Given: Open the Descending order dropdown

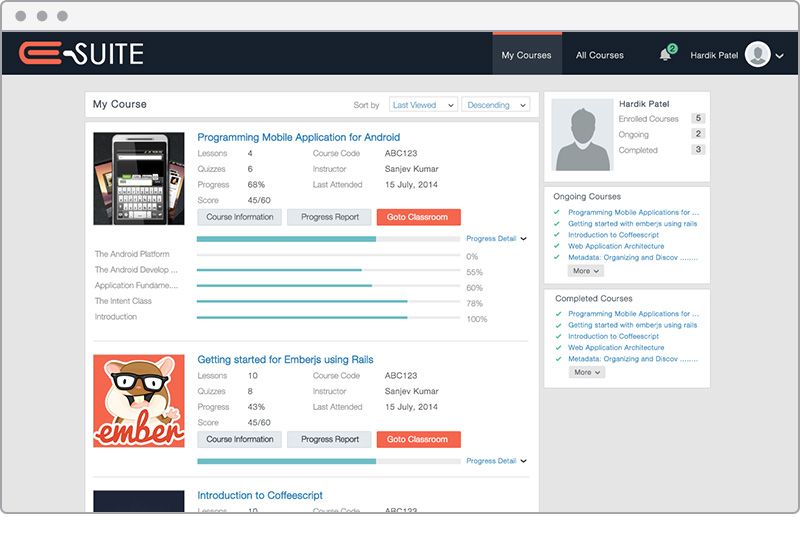Looking at the screenshot, I should click(495, 105).
